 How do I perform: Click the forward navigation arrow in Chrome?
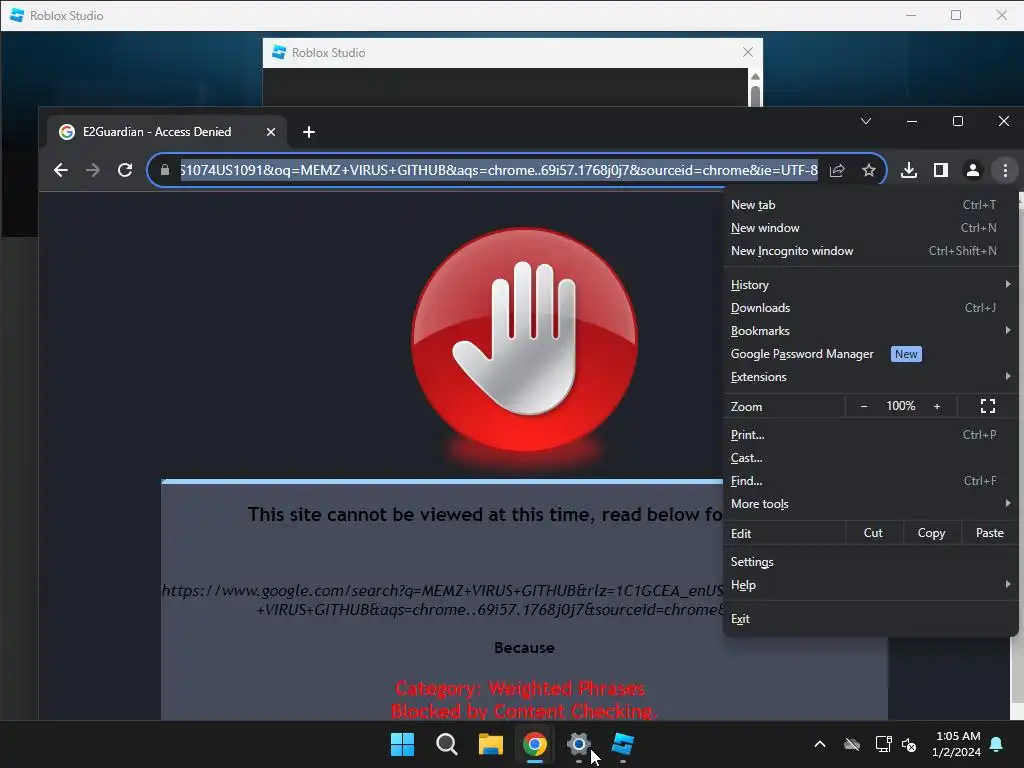93,170
